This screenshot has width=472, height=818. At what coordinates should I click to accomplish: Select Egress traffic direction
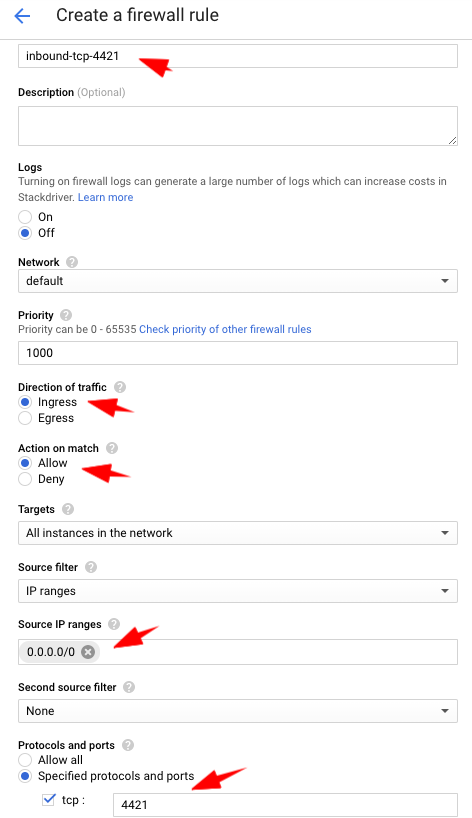pos(25,418)
